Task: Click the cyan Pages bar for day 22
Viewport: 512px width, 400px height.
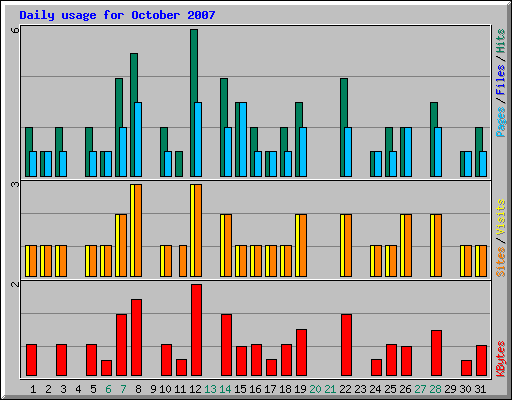Action: click(x=348, y=152)
